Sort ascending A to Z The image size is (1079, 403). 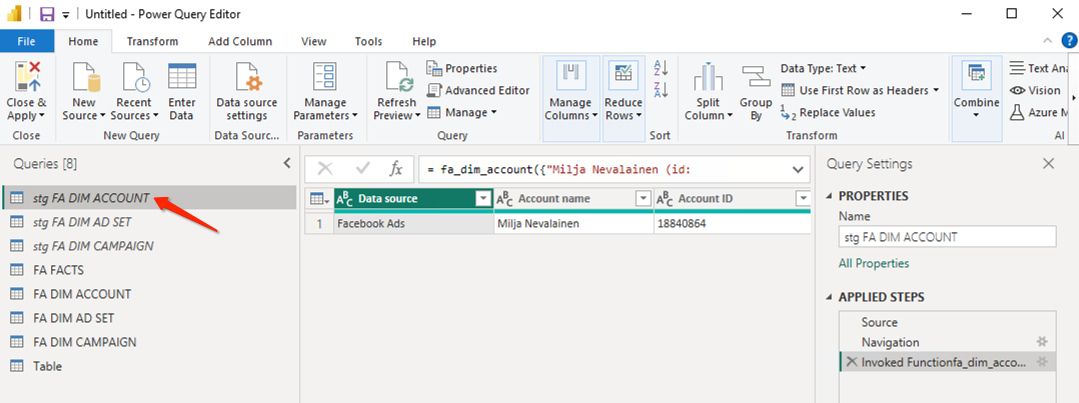pyautogui.click(x=661, y=68)
